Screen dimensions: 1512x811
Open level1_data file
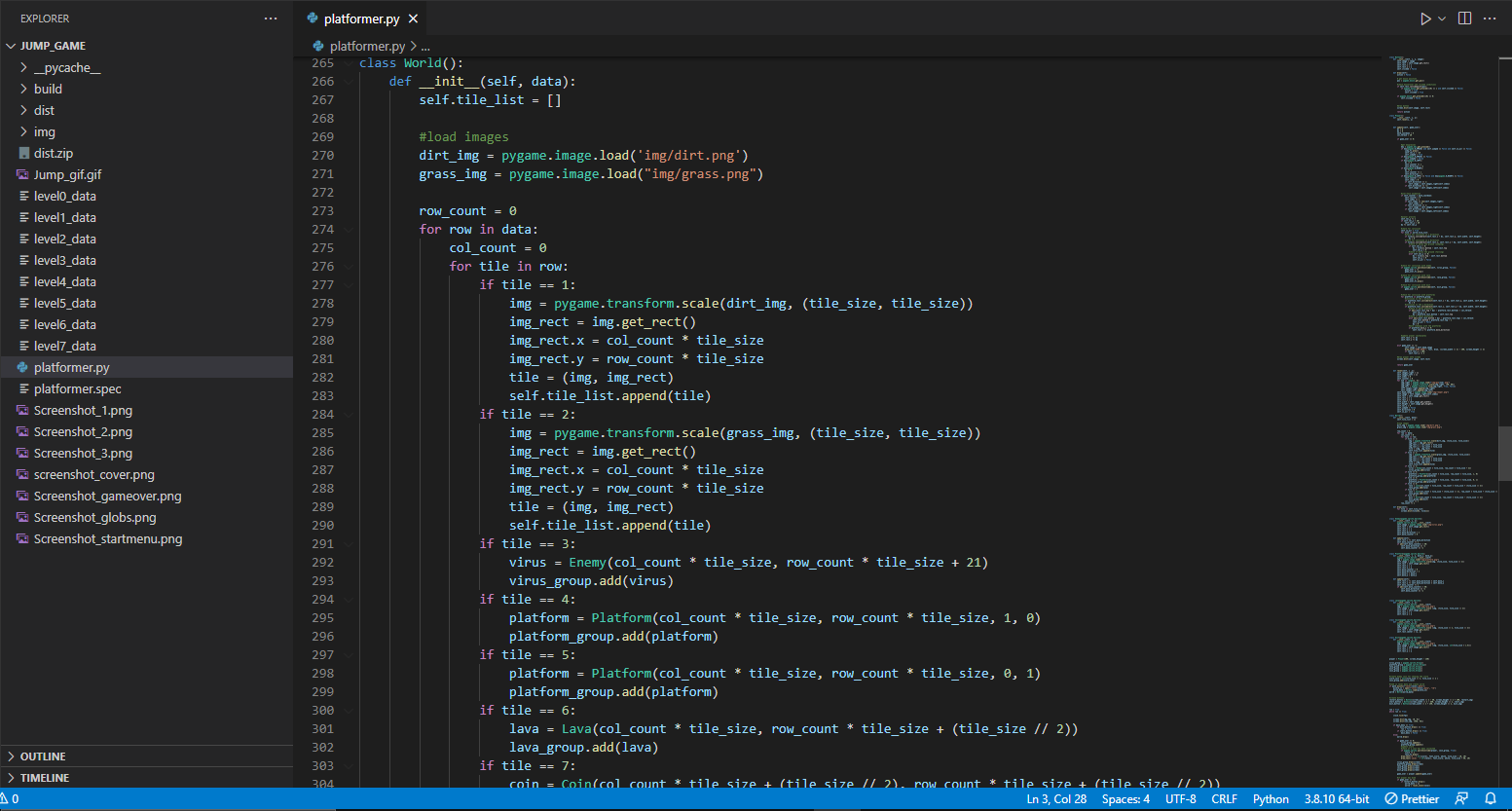pyautogui.click(x=65, y=217)
